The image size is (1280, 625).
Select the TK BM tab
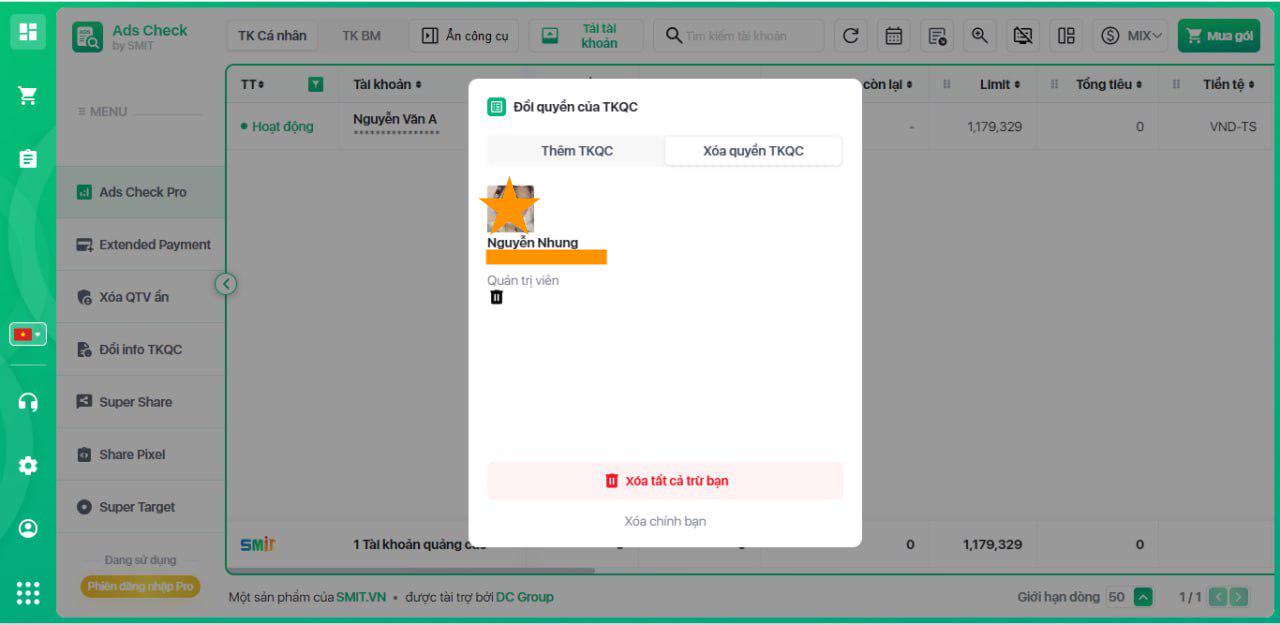(361, 36)
